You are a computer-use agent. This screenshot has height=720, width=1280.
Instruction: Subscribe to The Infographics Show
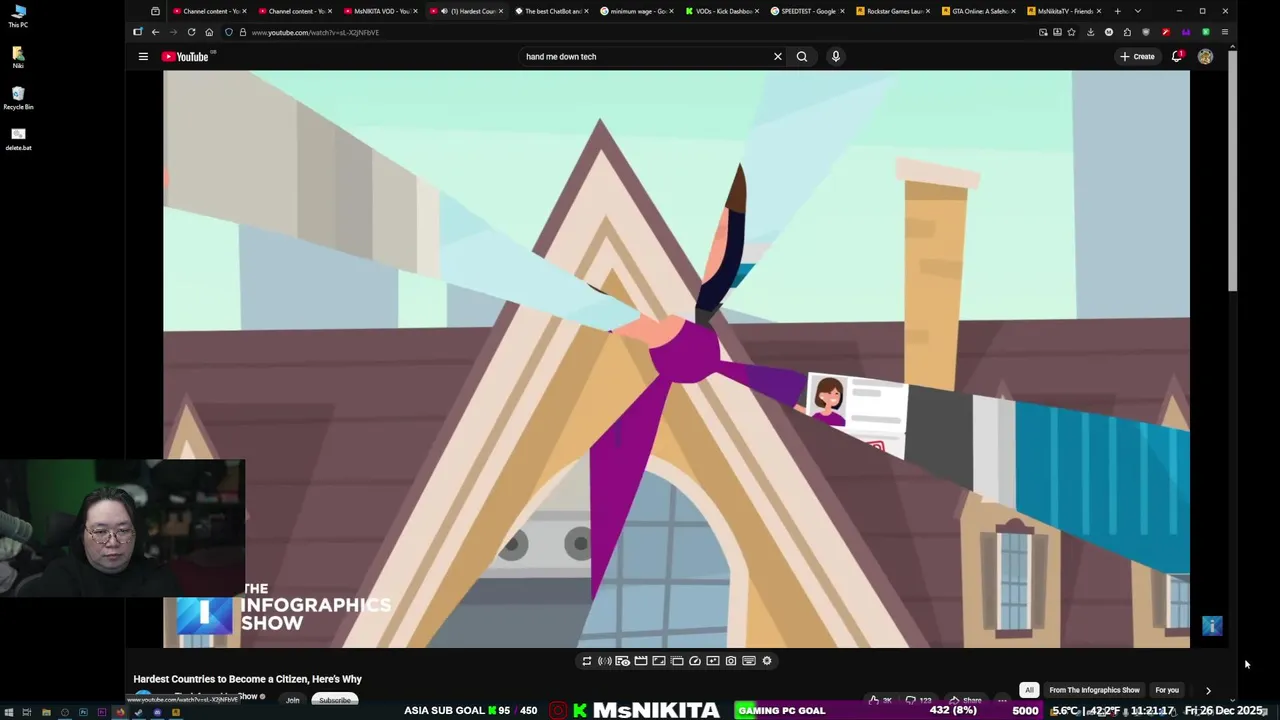click(x=335, y=700)
